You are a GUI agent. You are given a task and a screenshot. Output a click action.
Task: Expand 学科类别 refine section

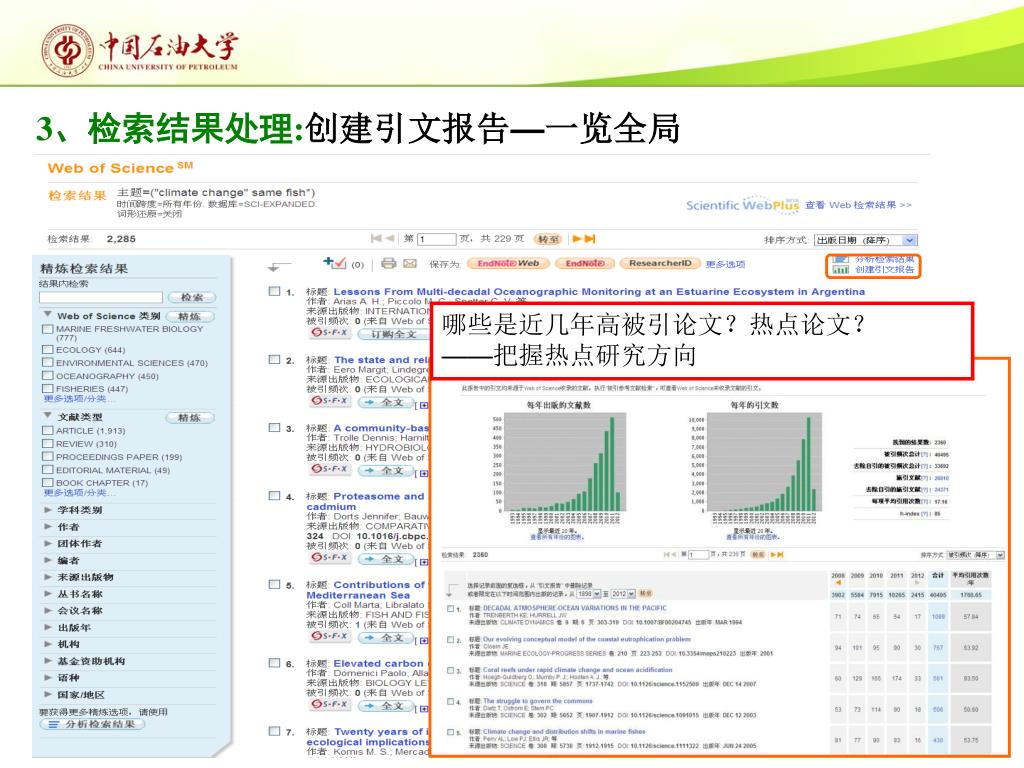pos(48,509)
